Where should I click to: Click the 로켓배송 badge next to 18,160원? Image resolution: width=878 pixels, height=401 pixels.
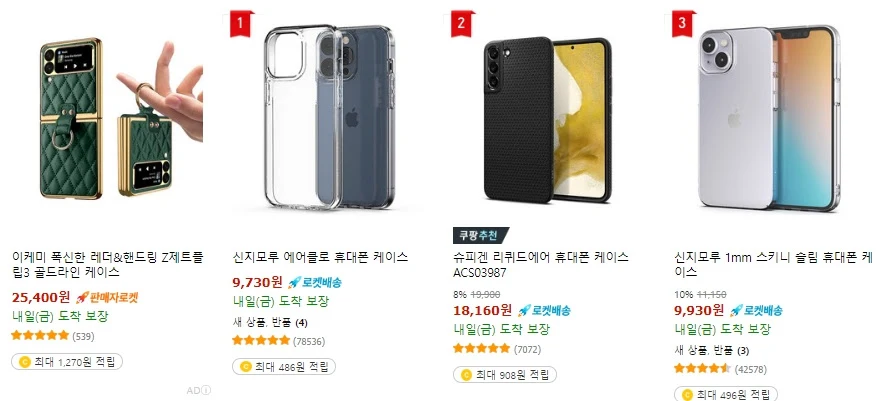pyautogui.click(x=544, y=310)
